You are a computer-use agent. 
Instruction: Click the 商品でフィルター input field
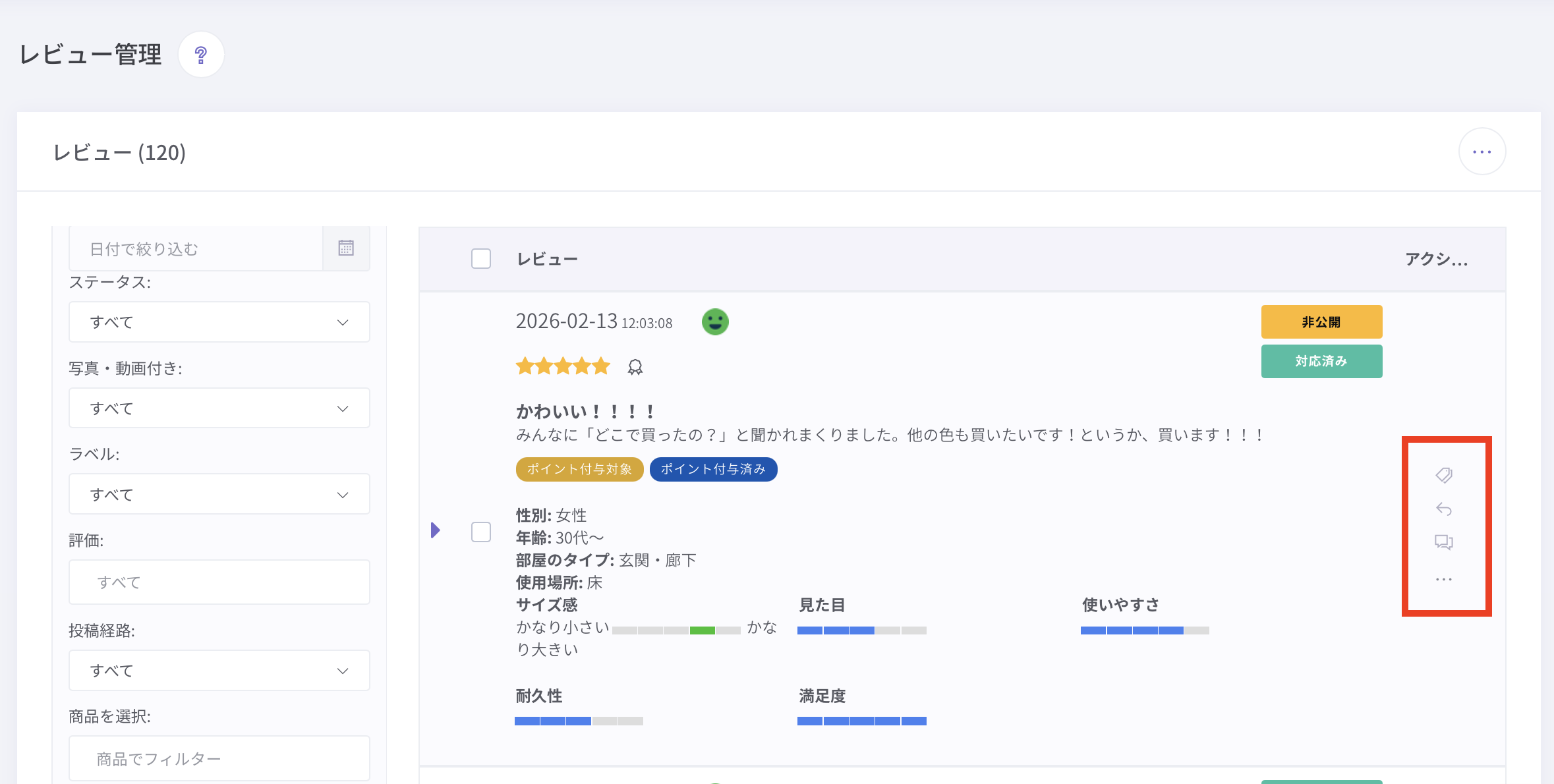coord(219,759)
